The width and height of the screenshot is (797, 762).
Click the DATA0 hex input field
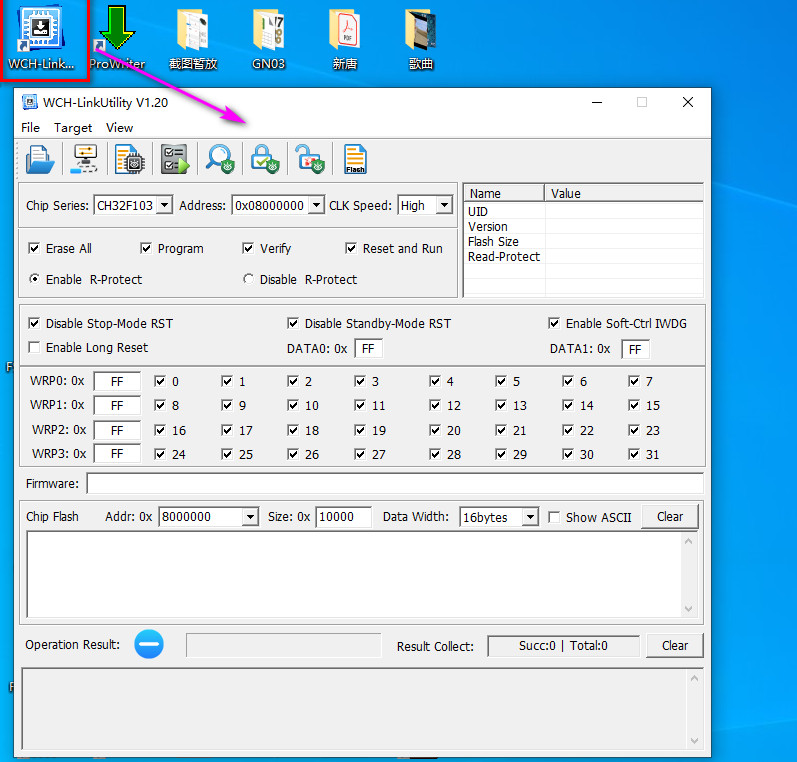point(369,349)
